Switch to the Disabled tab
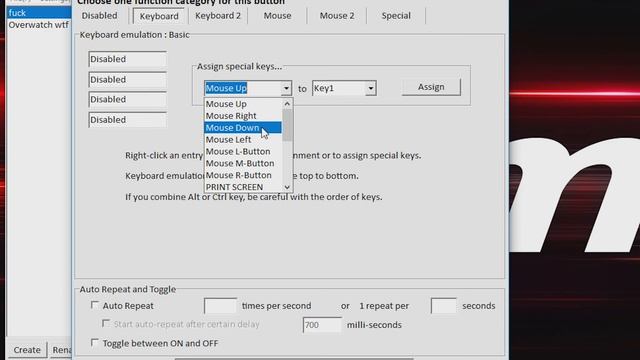640x360 pixels. (x=99, y=16)
